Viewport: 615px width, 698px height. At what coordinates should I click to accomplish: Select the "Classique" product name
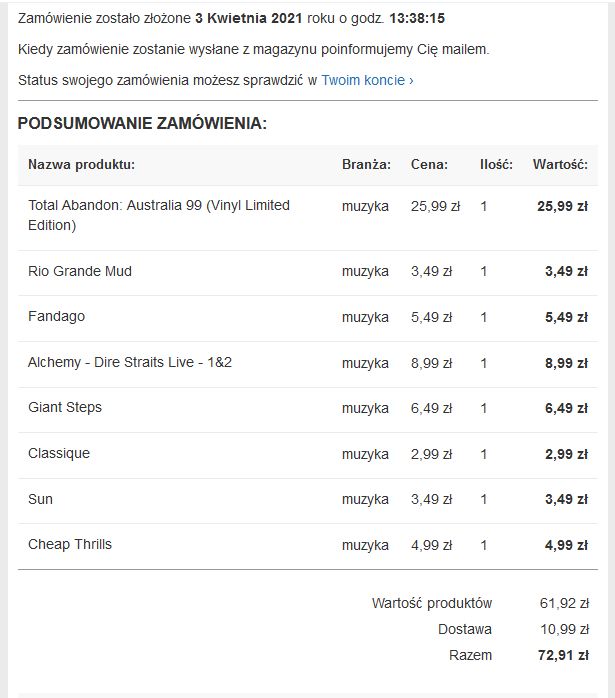pyautogui.click(x=59, y=453)
